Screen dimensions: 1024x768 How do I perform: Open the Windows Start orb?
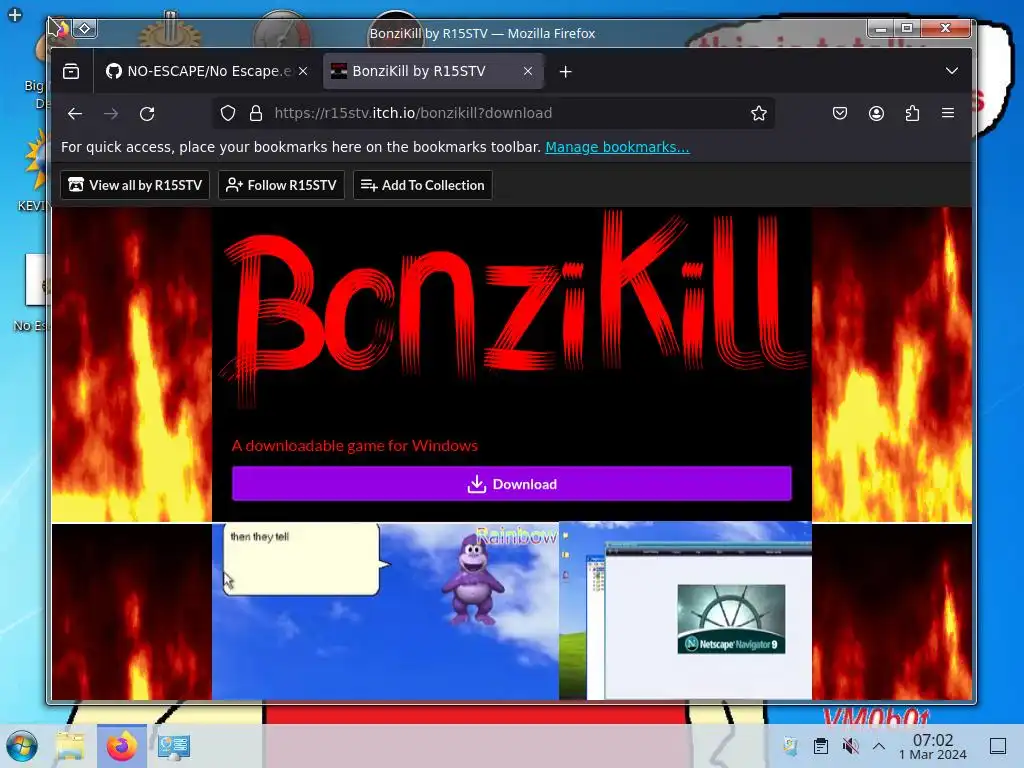[x=22, y=746]
